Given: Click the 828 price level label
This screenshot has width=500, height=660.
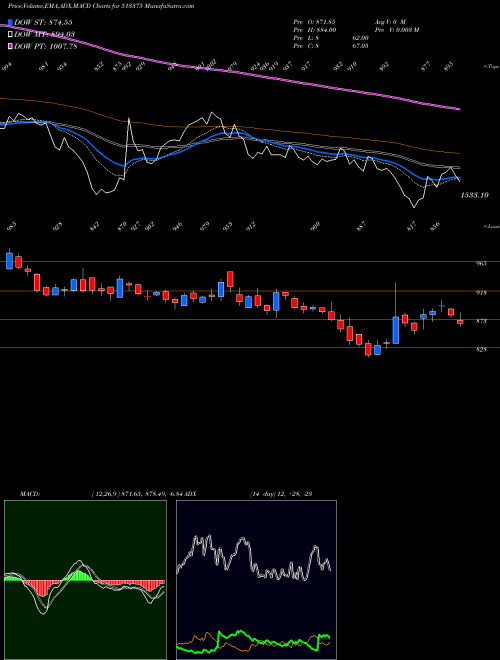Looking at the screenshot, I should coord(481,349).
